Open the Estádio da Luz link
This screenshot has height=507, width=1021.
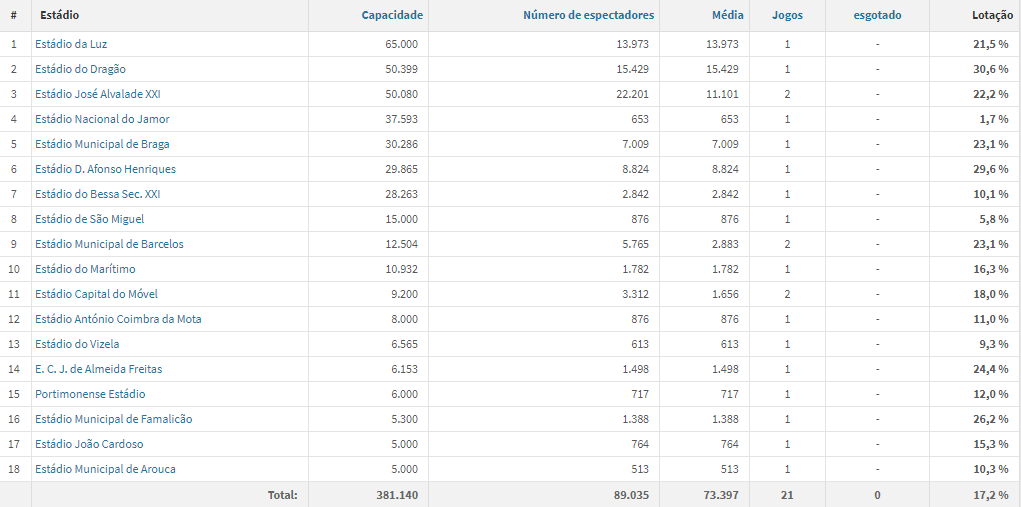[x=71, y=44]
